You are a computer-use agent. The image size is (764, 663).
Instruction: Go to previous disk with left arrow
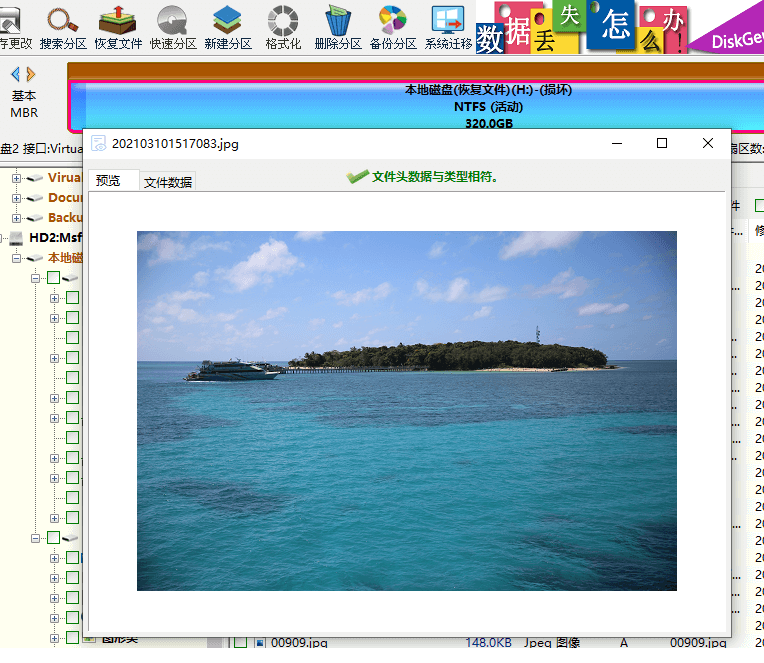pos(15,74)
